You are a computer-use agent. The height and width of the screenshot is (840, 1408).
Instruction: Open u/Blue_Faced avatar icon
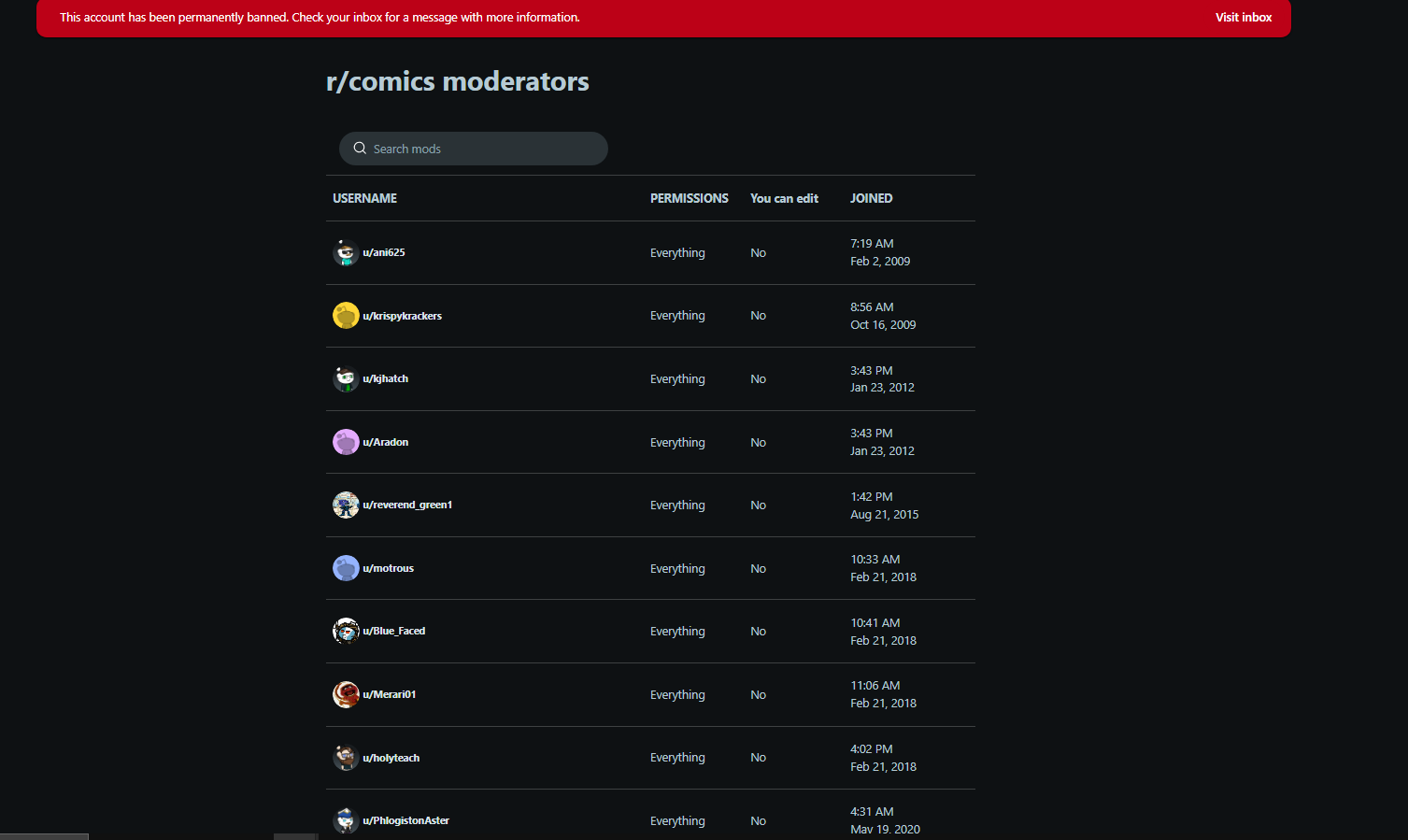346,631
